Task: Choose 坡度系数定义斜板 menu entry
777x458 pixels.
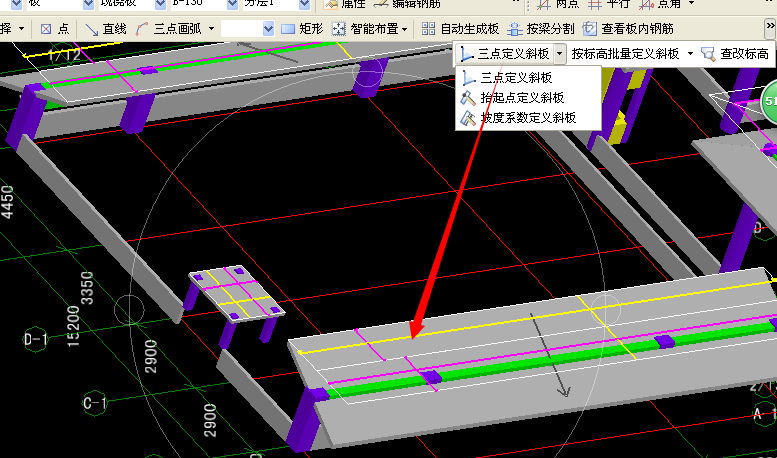Action: pyautogui.click(x=528, y=118)
